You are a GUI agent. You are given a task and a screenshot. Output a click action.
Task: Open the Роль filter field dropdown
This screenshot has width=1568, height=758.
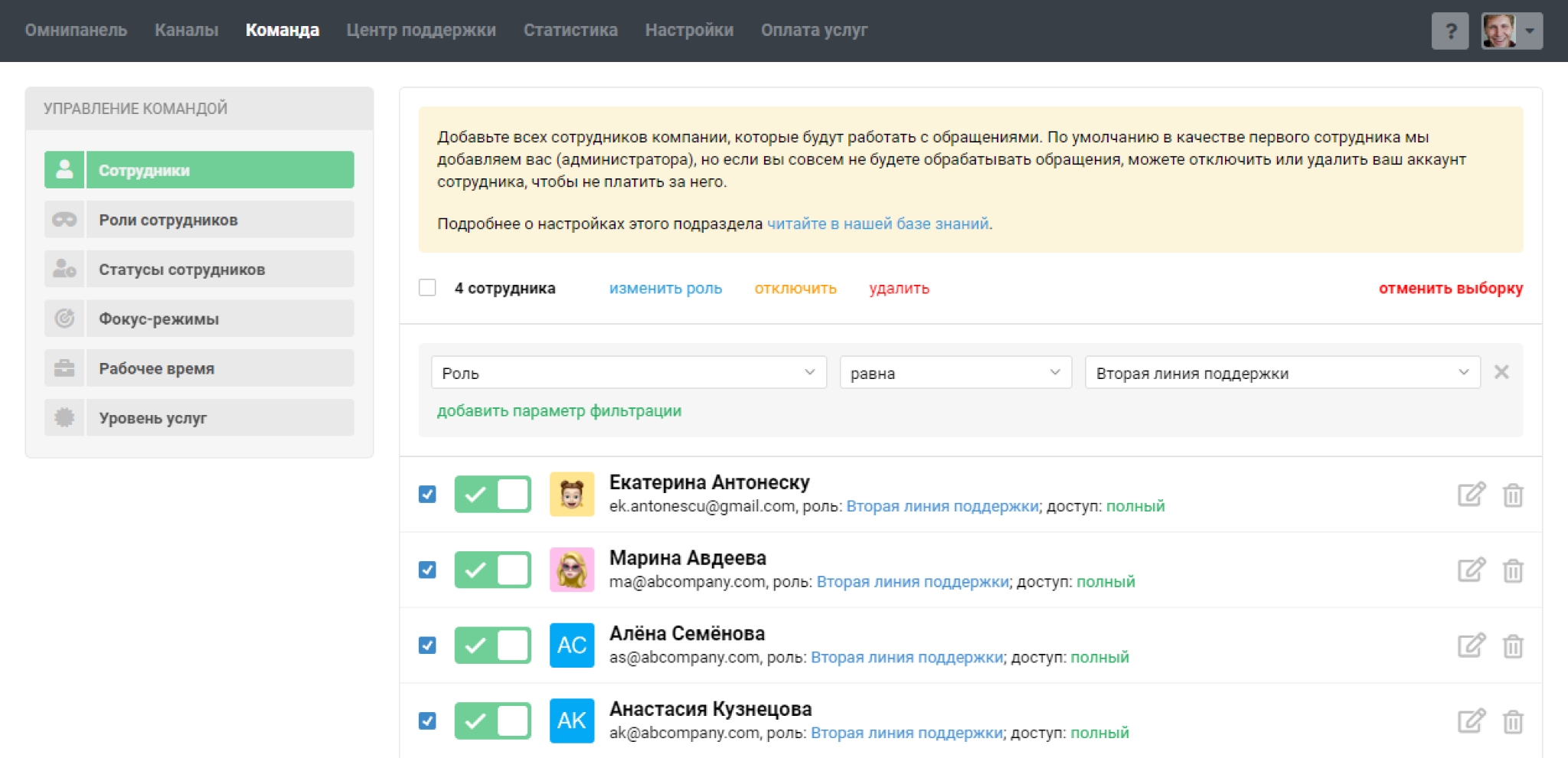628,373
